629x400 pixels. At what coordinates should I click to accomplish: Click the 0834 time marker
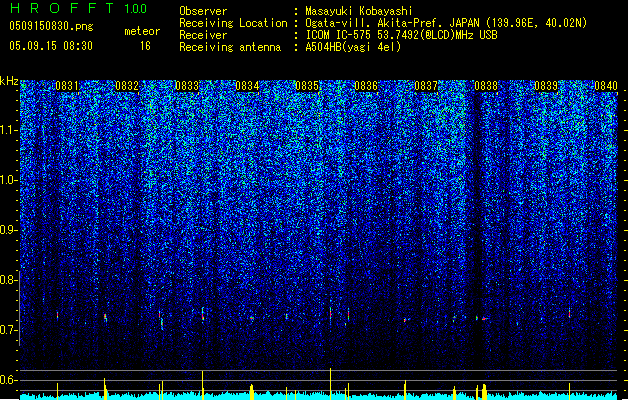(x=247, y=86)
